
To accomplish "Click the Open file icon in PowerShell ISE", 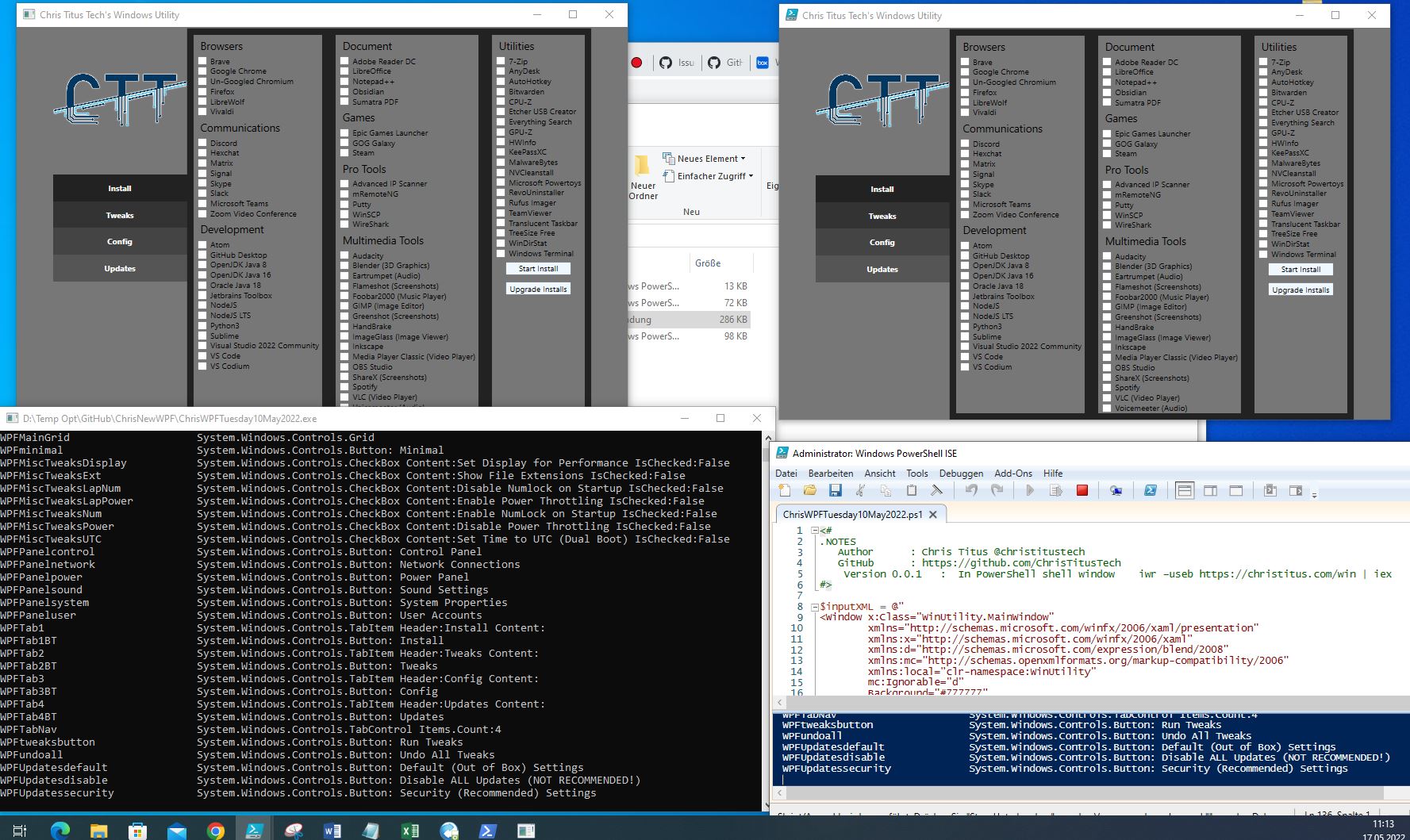I will (810, 491).
